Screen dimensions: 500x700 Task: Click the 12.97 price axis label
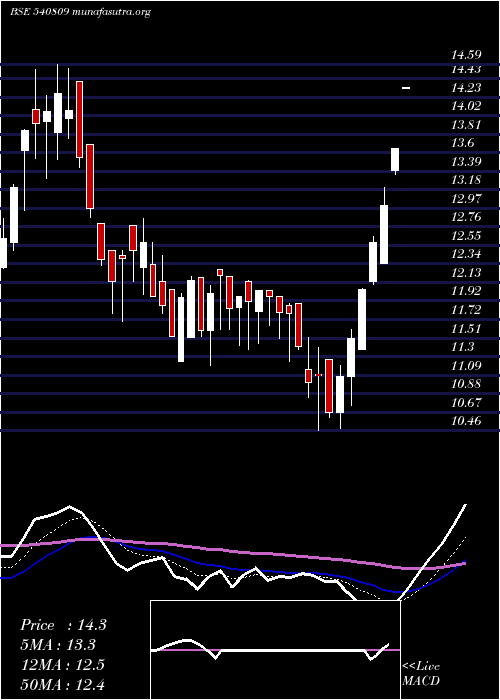click(x=466, y=199)
